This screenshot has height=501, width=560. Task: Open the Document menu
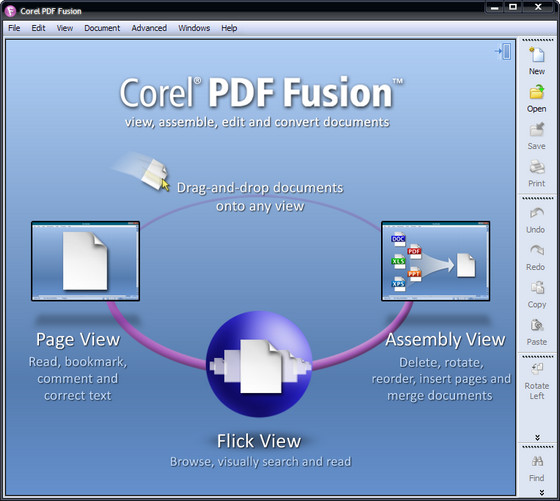(x=102, y=28)
